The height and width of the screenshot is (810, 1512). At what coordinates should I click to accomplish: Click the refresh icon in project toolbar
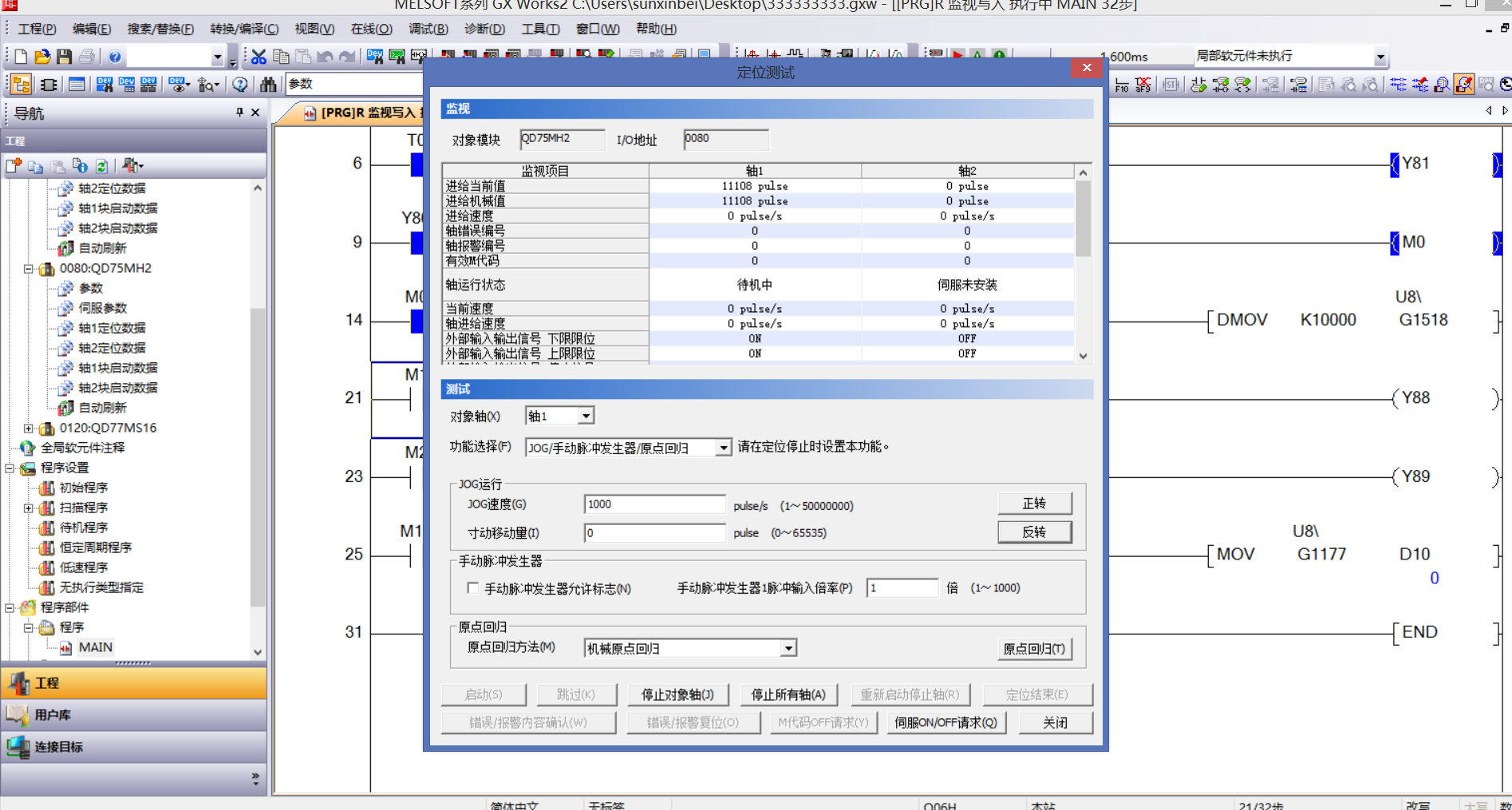point(101,166)
